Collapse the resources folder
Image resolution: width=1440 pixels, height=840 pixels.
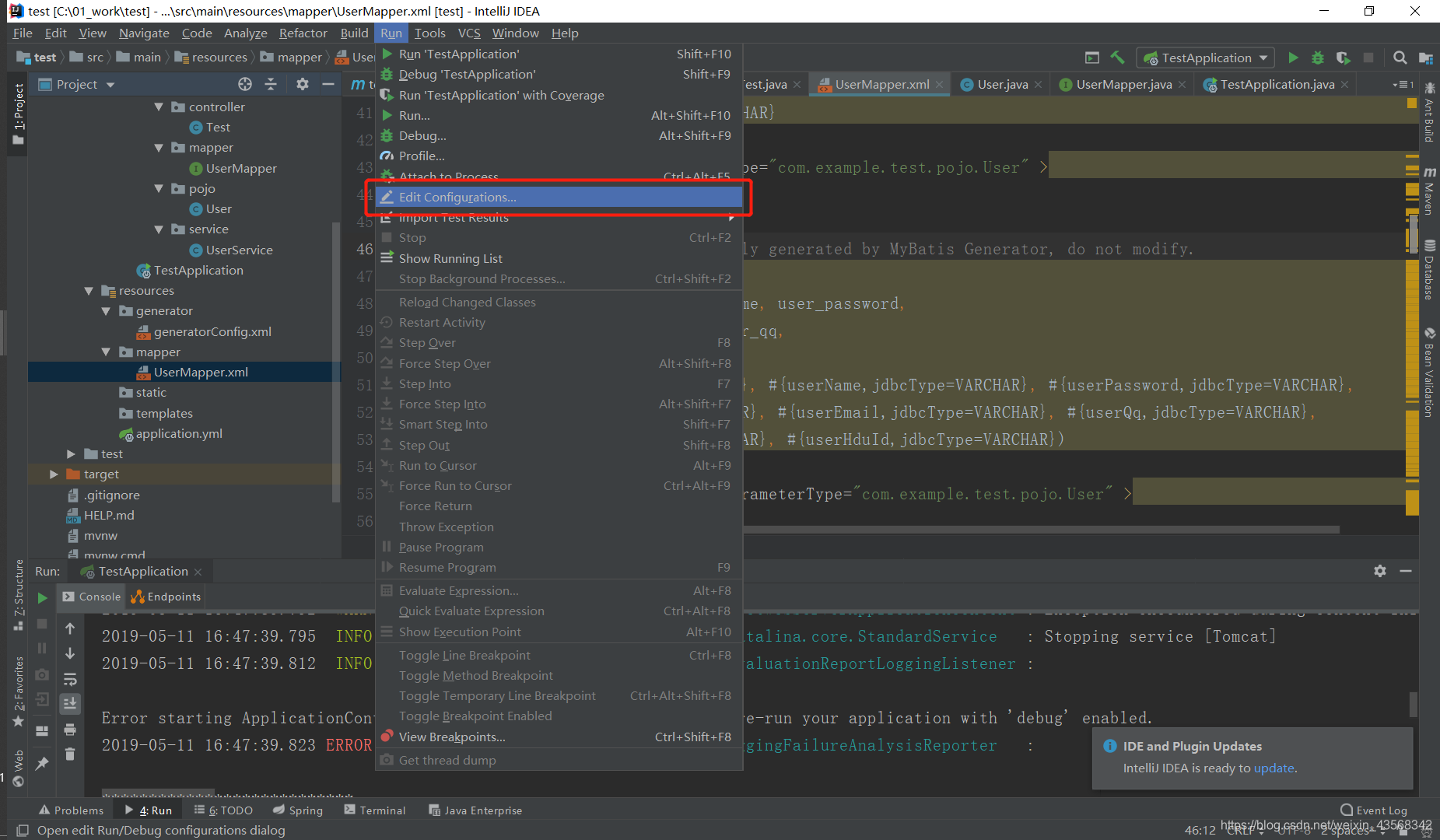tap(89, 291)
